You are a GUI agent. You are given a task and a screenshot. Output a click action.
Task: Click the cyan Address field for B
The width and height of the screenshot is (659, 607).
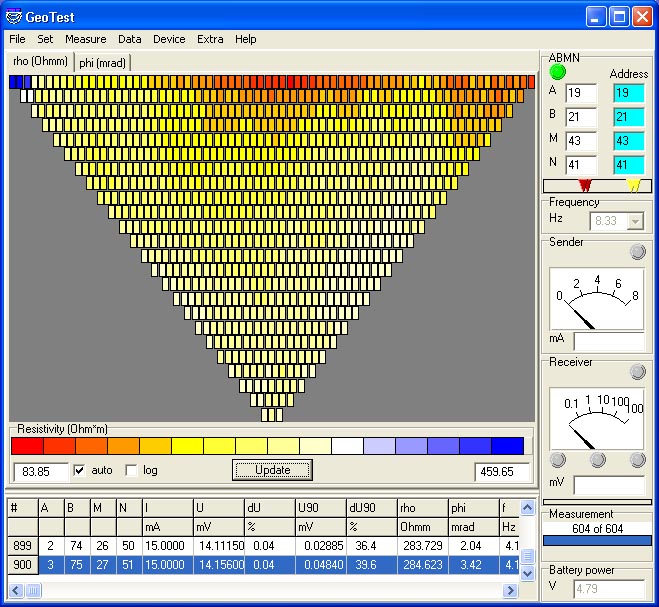(629, 116)
